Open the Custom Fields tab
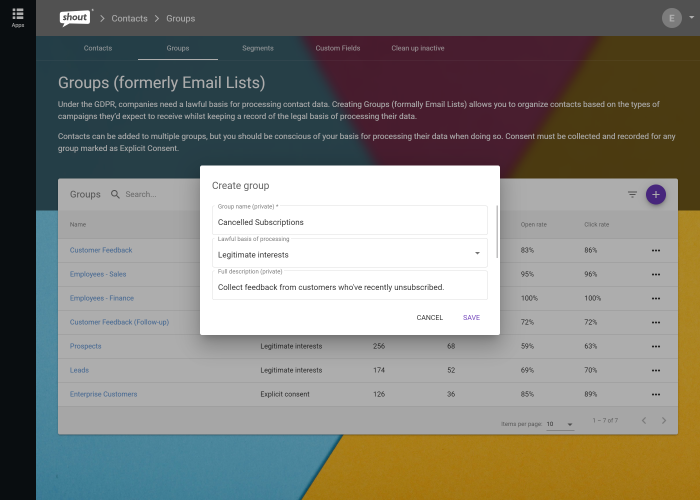Image resolution: width=700 pixels, height=500 pixels. point(338,48)
